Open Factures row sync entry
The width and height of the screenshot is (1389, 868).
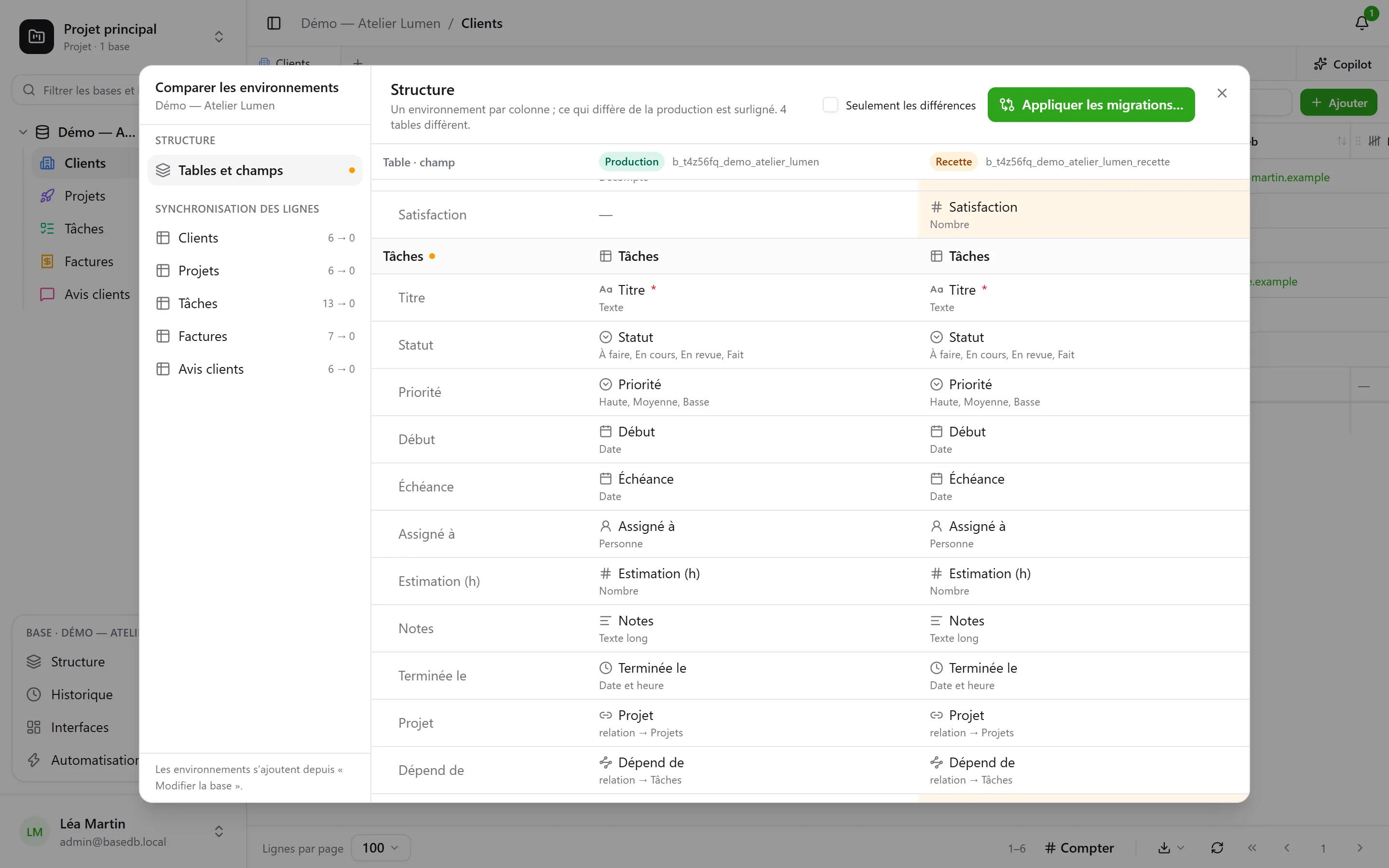tap(255, 336)
